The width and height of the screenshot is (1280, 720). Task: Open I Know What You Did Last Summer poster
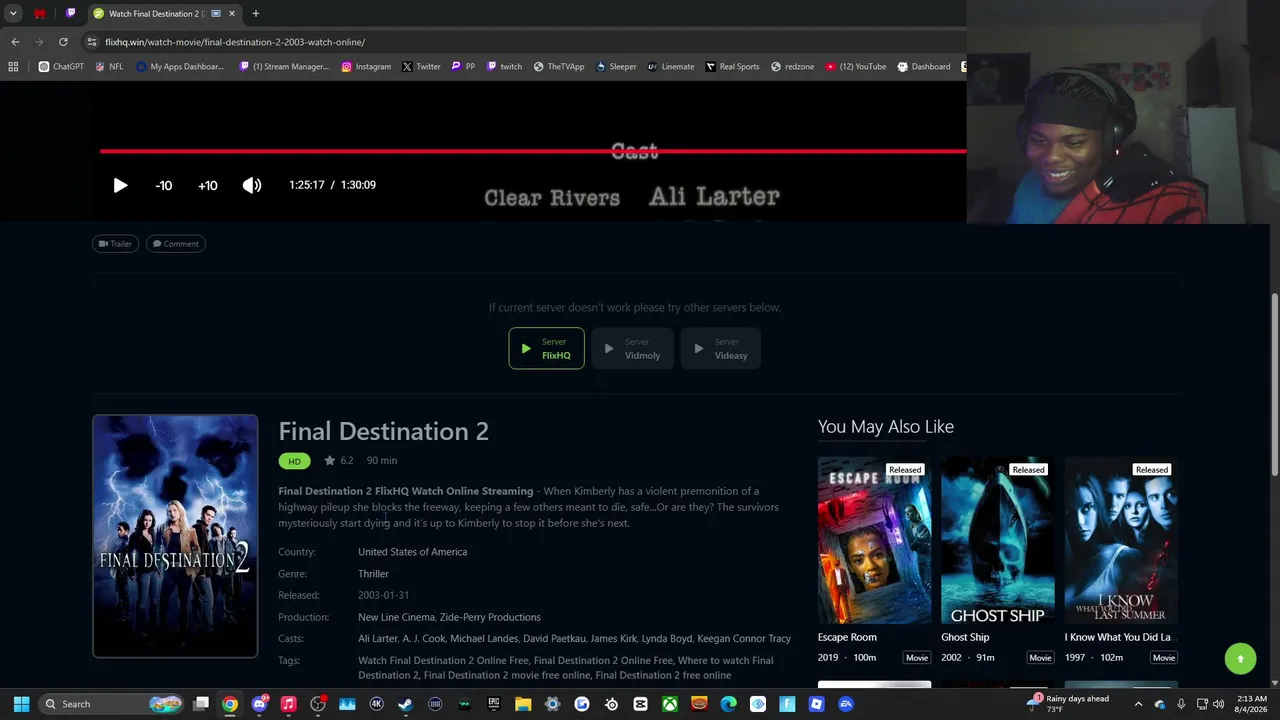1121,540
